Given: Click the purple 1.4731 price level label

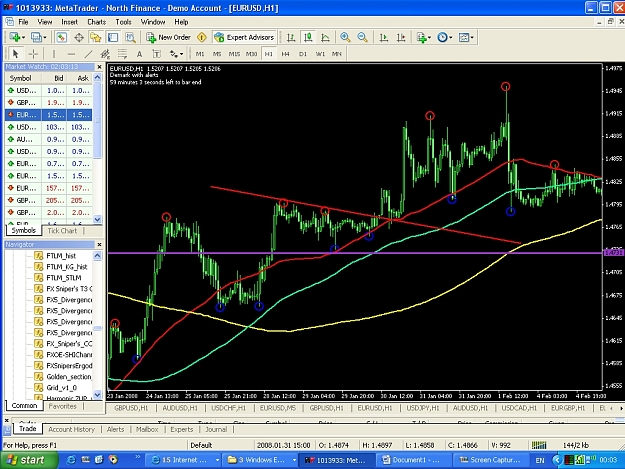Looking at the screenshot, I should (613, 253).
